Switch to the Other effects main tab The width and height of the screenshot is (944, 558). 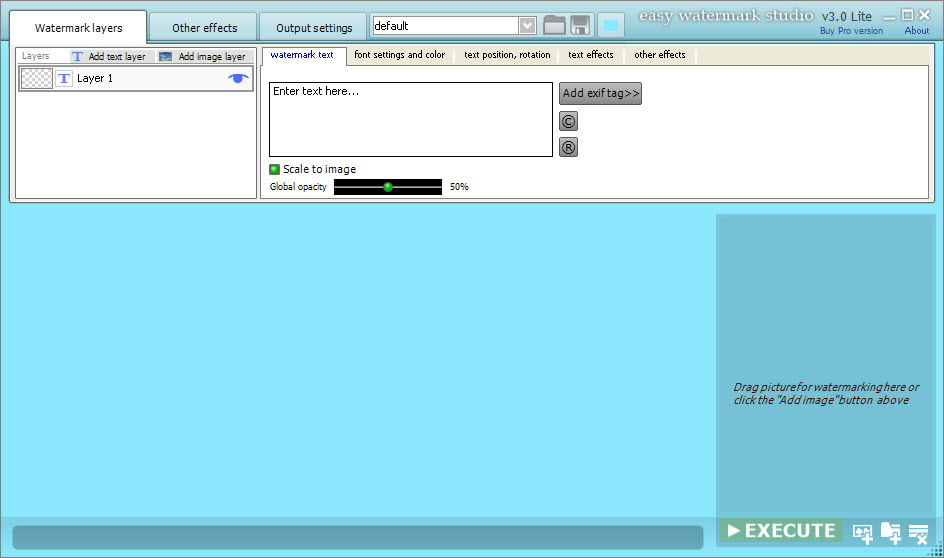pyautogui.click(x=204, y=28)
